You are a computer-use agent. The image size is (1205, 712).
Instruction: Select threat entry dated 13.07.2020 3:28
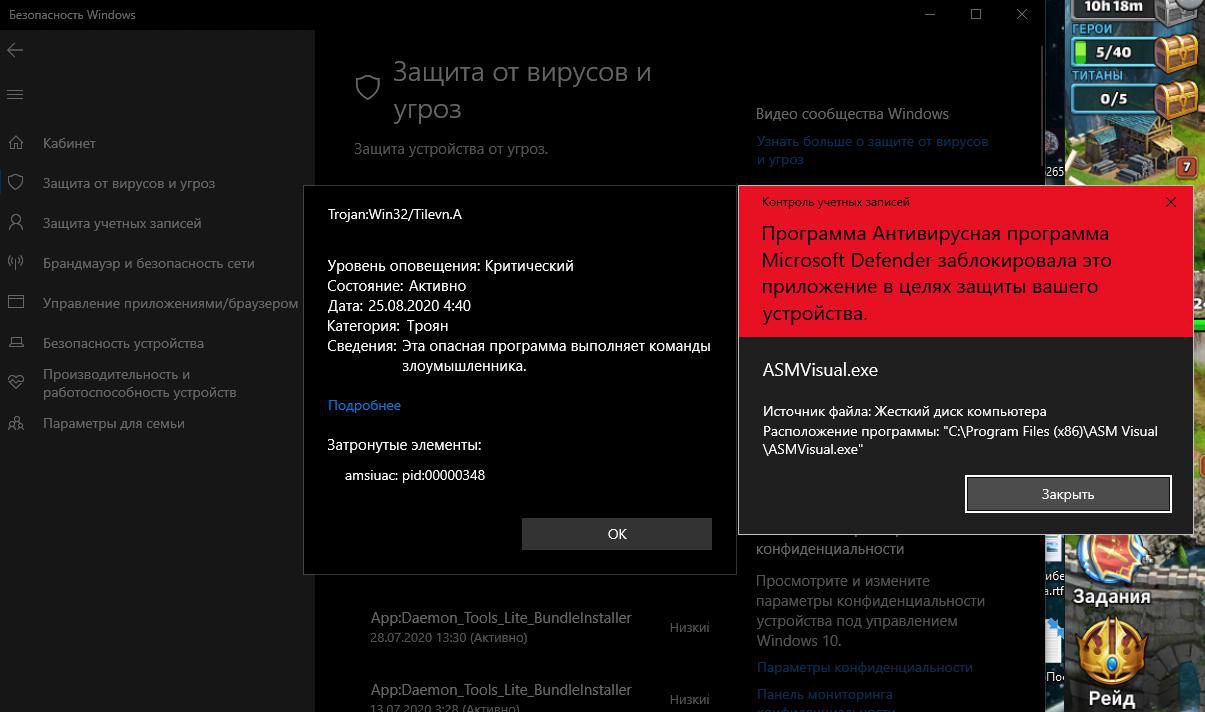(x=540, y=696)
